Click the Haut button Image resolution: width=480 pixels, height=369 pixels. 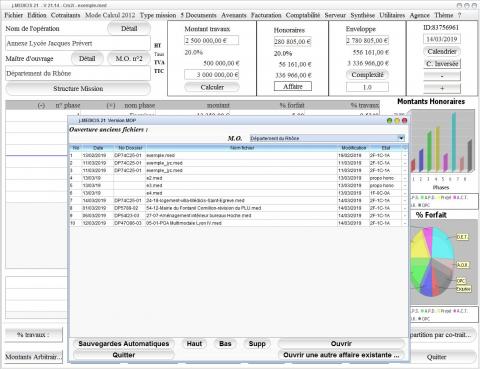pos(194,344)
